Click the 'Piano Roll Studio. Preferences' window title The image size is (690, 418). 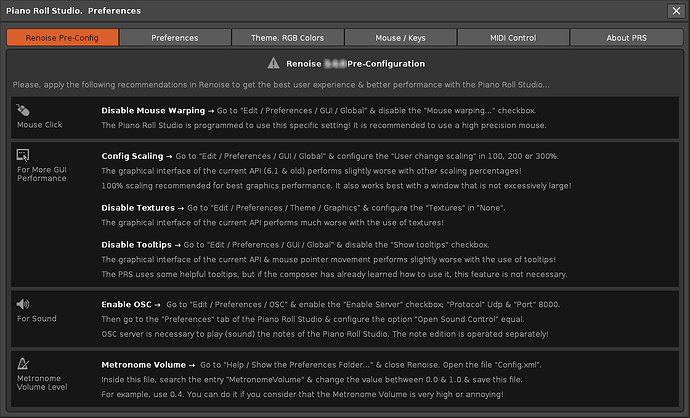click(73, 11)
